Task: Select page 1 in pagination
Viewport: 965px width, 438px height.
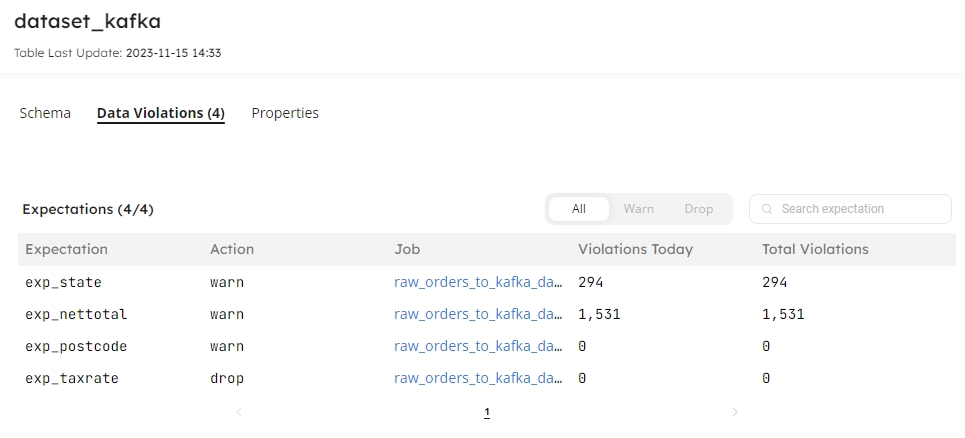Action: click(x=487, y=412)
